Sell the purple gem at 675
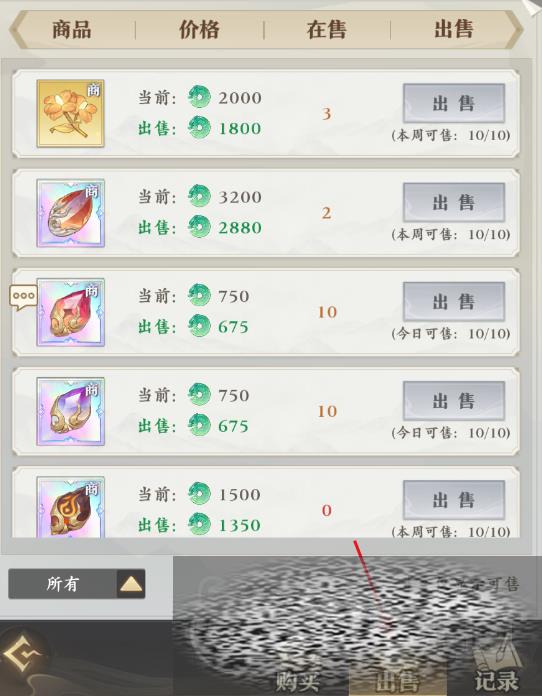Image resolution: width=542 pixels, height=696 pixels. point(454,401)
